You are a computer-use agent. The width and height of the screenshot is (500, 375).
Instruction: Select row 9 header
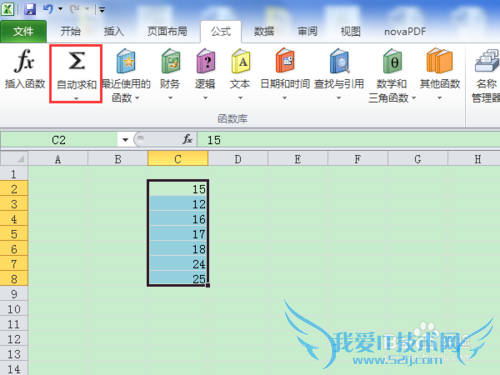tap(14, 294)
